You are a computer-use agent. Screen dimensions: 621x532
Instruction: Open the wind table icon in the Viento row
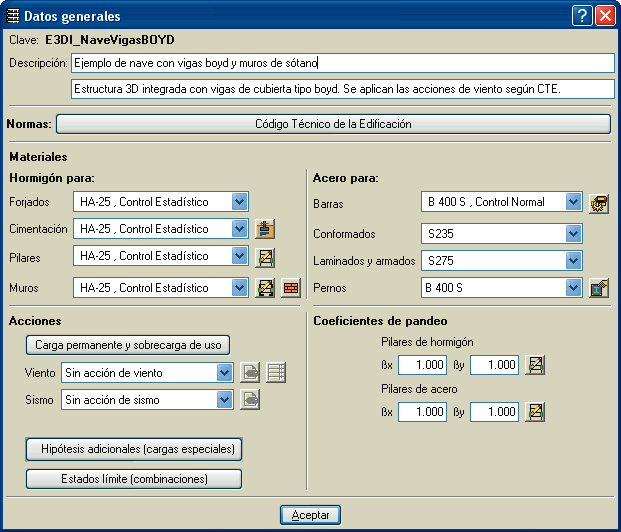point(276,373)
